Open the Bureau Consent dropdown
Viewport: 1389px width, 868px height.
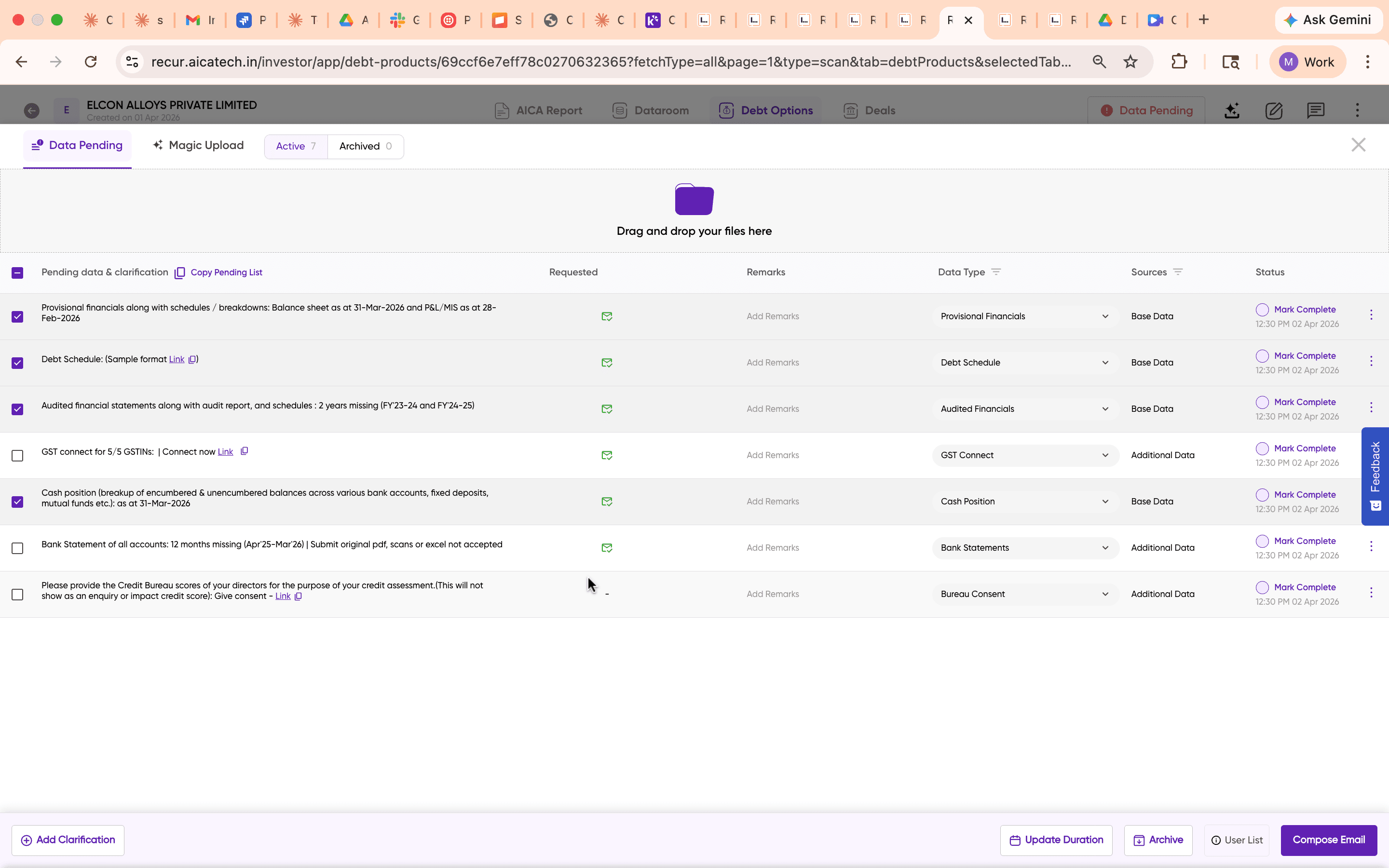point(1104,594)
